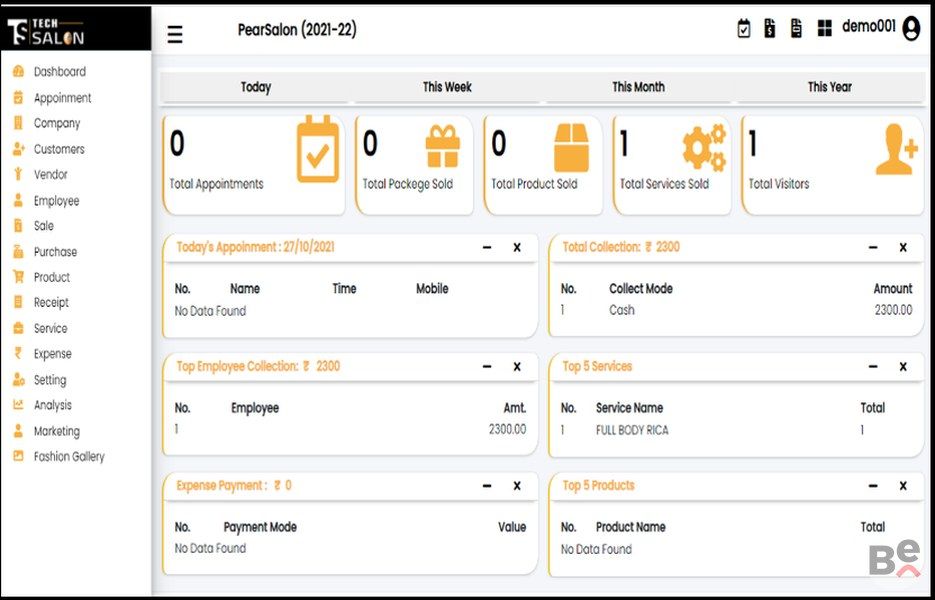Viewport: 935px width, 600px height.
Task: Close the Top Employee Collection panel
Action: click(x=517, y=367)
